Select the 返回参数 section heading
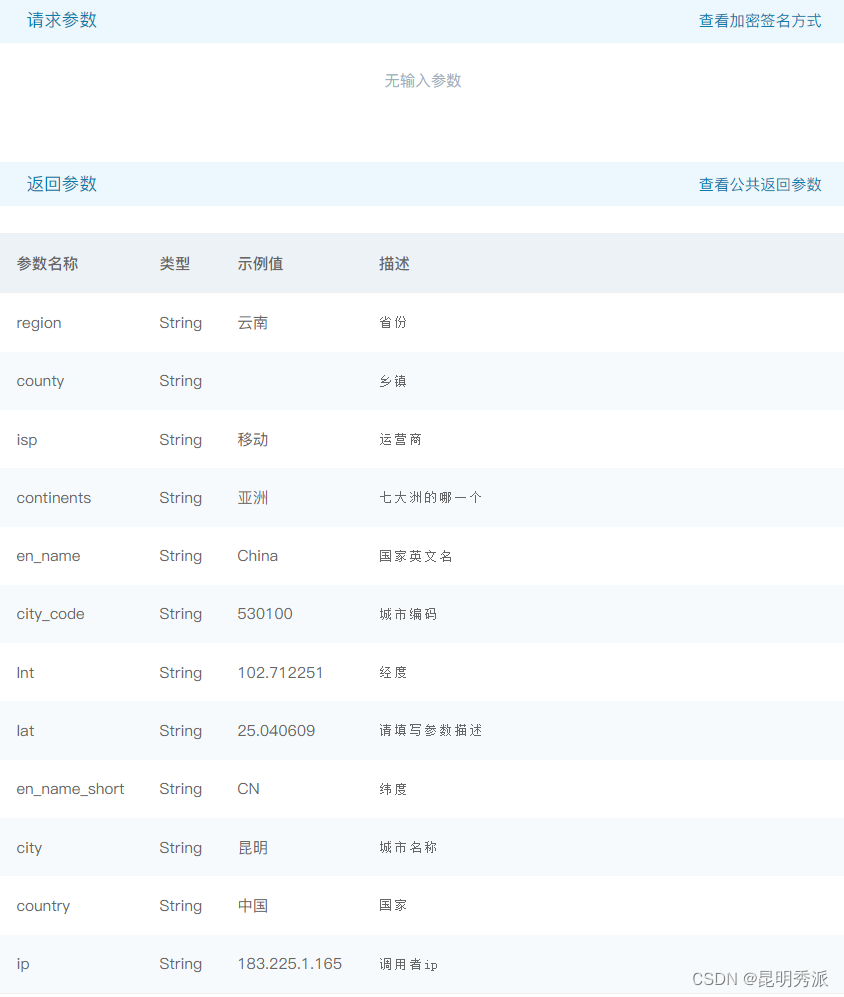844x997 pixels. (x=62, y=184)
